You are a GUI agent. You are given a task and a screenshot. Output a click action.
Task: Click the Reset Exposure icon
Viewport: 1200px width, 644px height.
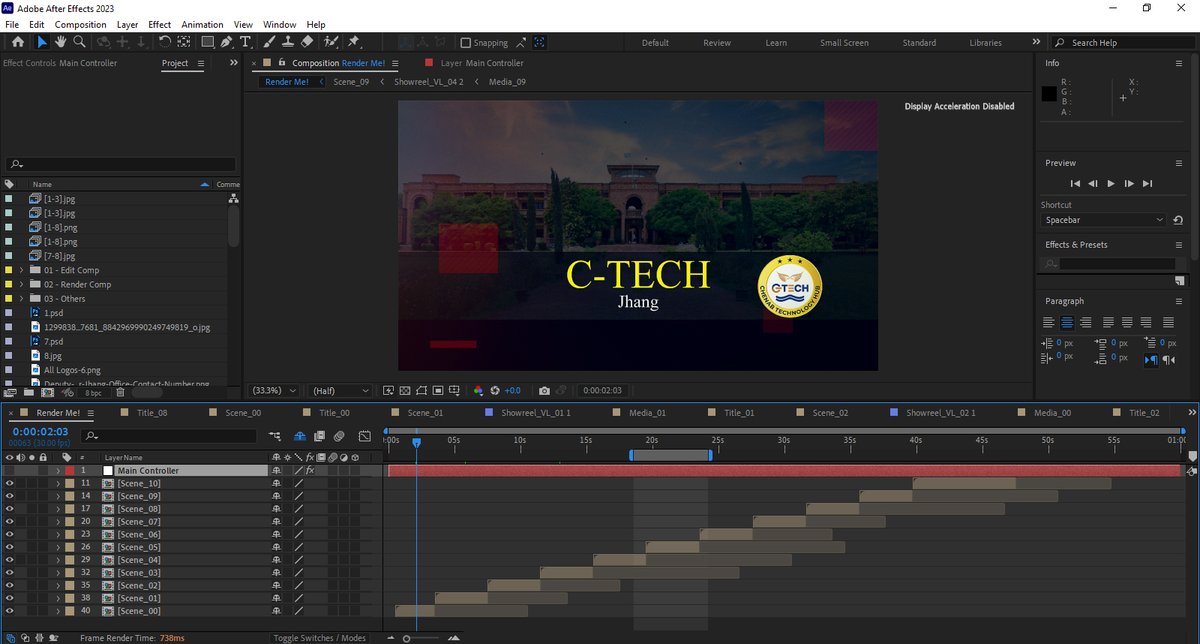pos(494,391)
